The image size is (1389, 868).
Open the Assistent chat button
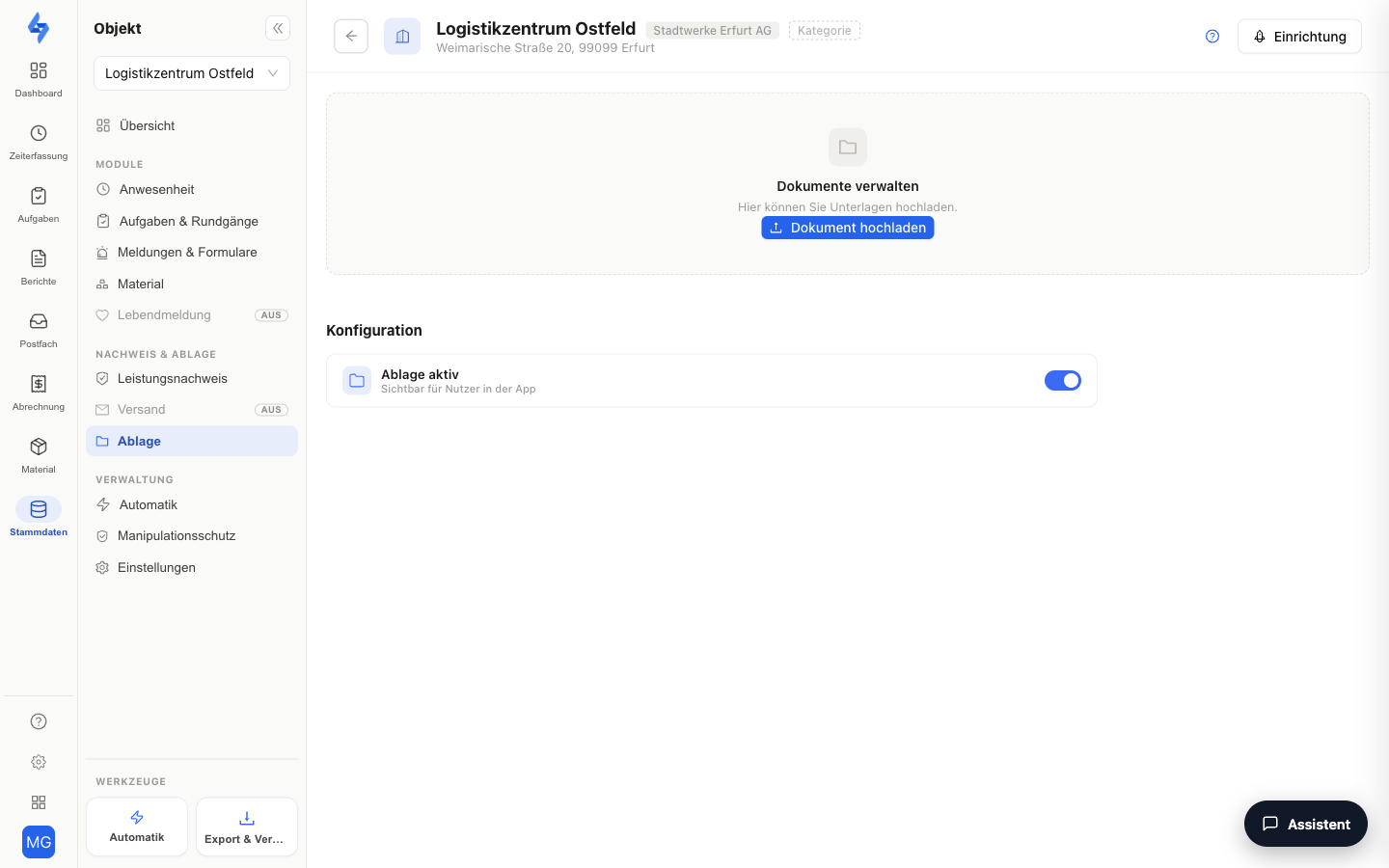[1306, 824]
